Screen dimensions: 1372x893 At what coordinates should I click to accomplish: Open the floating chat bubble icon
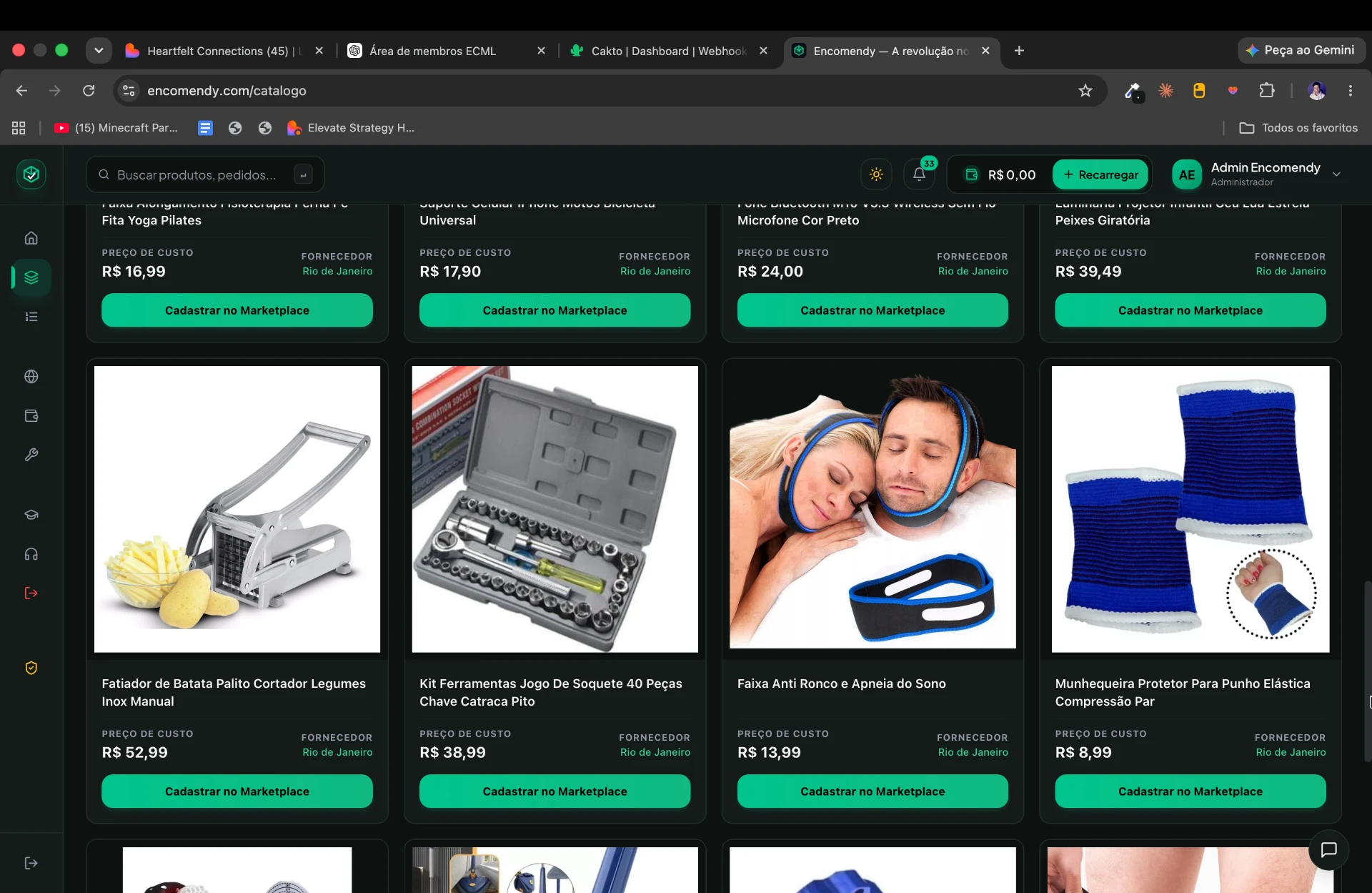coord(1329,849)
